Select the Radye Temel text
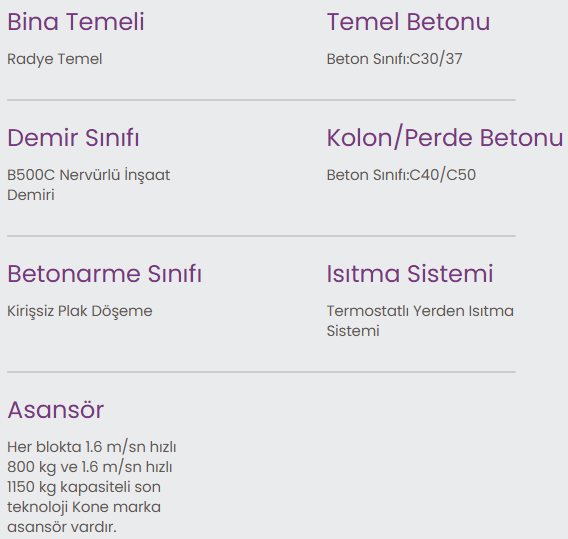Viewport: 568px width, 539px height. 55,59
